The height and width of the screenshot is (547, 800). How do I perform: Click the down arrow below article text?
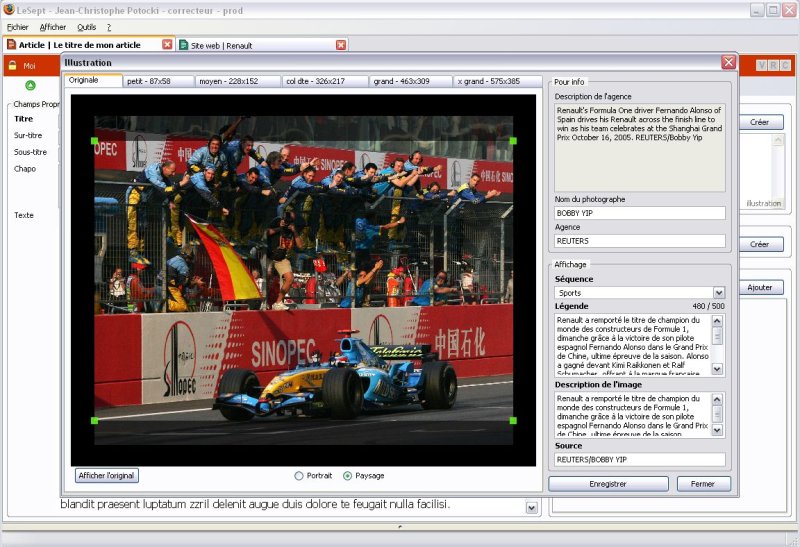(x=532, y=508)
